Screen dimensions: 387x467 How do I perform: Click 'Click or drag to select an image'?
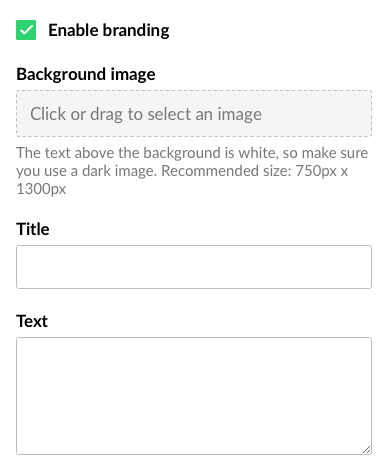pyautogui.click(x=146, y=114)
